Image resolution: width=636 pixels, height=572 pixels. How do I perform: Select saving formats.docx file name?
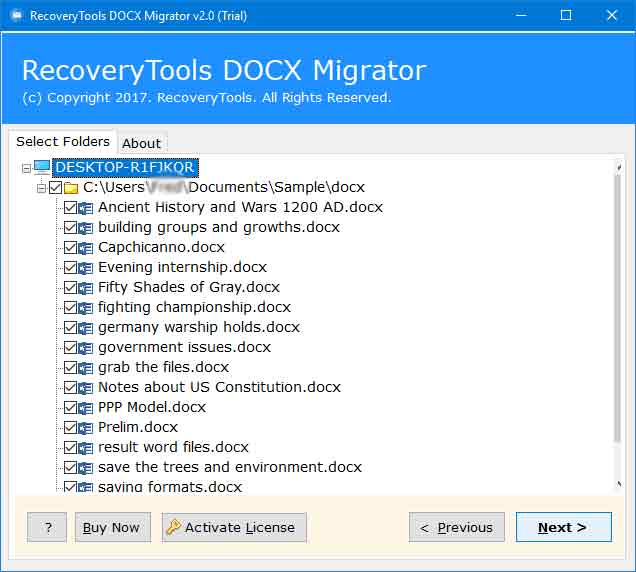[170, 487]
